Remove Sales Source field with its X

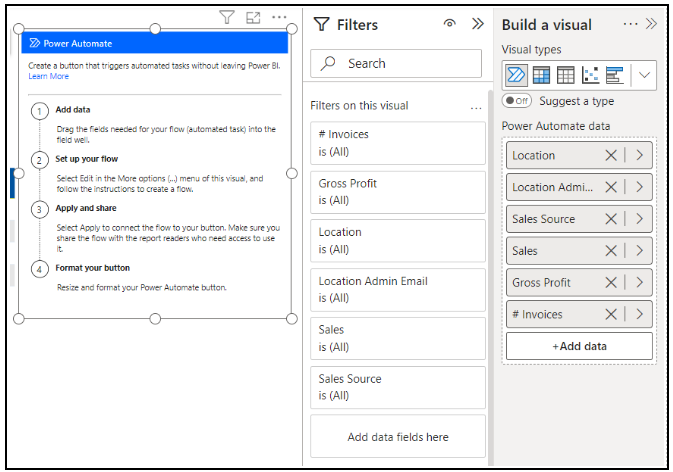[x=611, y=219]
